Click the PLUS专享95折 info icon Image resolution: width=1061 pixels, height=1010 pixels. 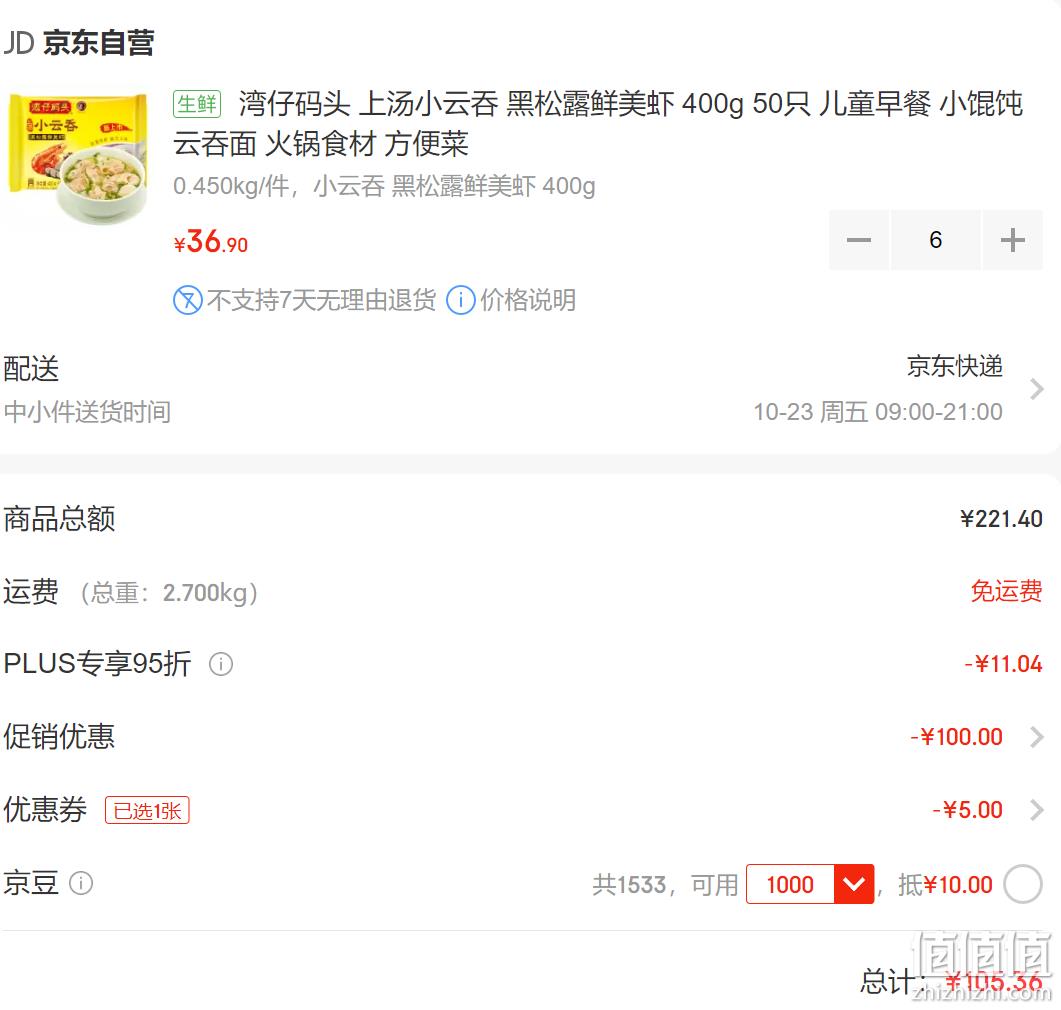pyautogui.click(x=221, y=664)
